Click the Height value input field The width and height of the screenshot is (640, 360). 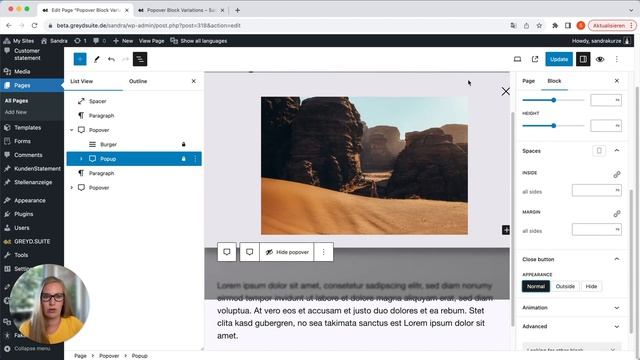tap(606, 126)
